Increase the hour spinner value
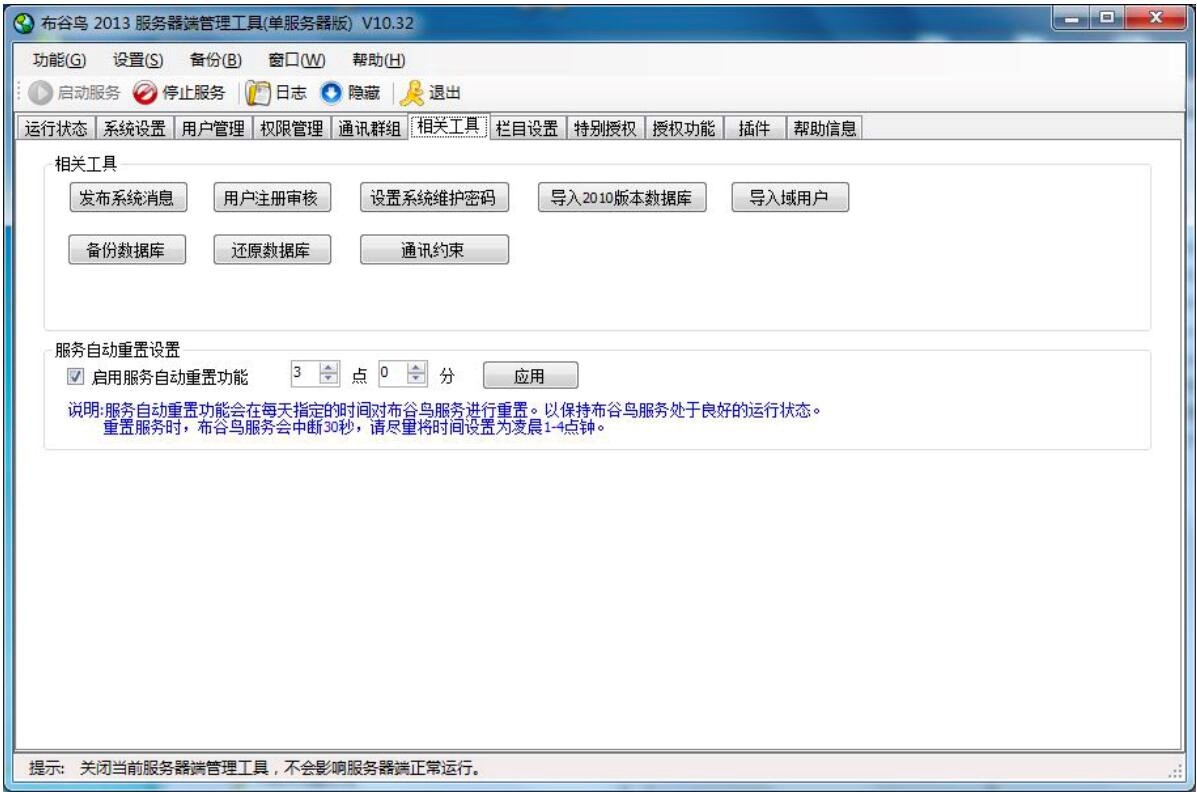Screen dimensions: 1197x792 [x=328, y=368]
